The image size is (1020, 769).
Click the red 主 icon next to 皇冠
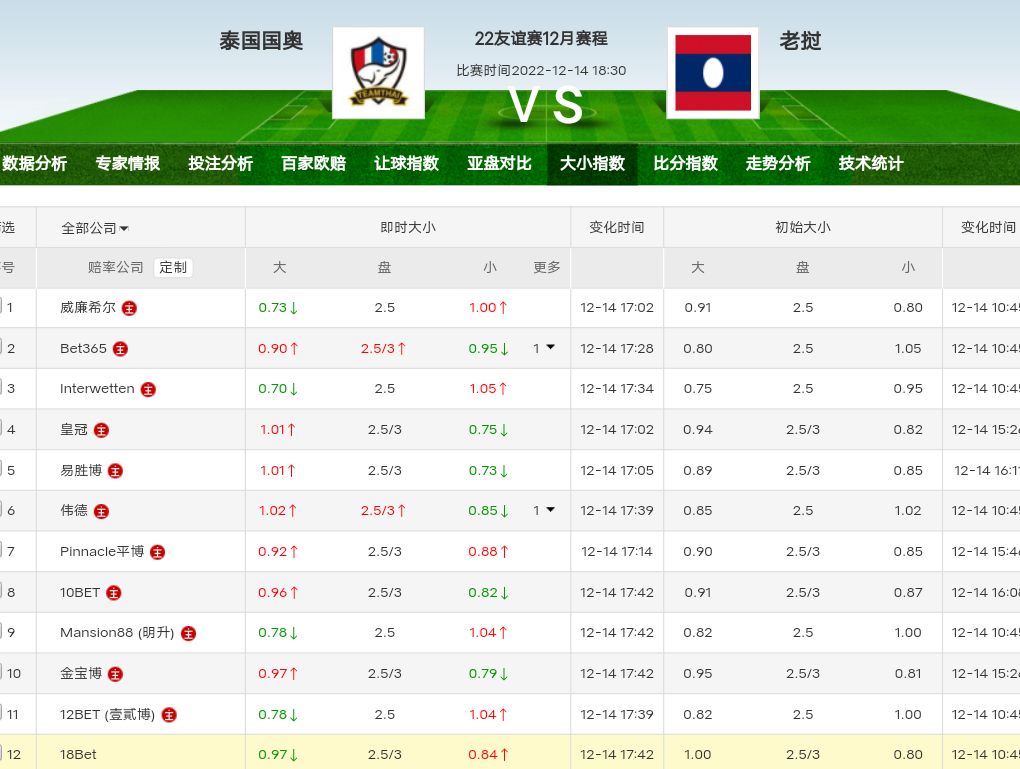pyautogui.click(x=101, y=430)
